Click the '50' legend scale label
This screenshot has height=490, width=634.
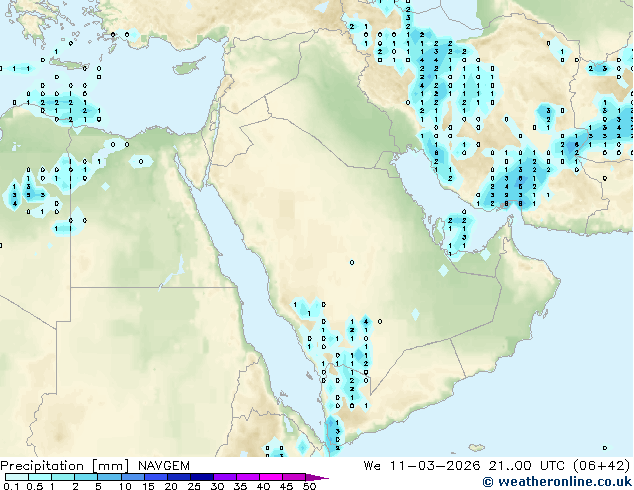click(309, 486)
